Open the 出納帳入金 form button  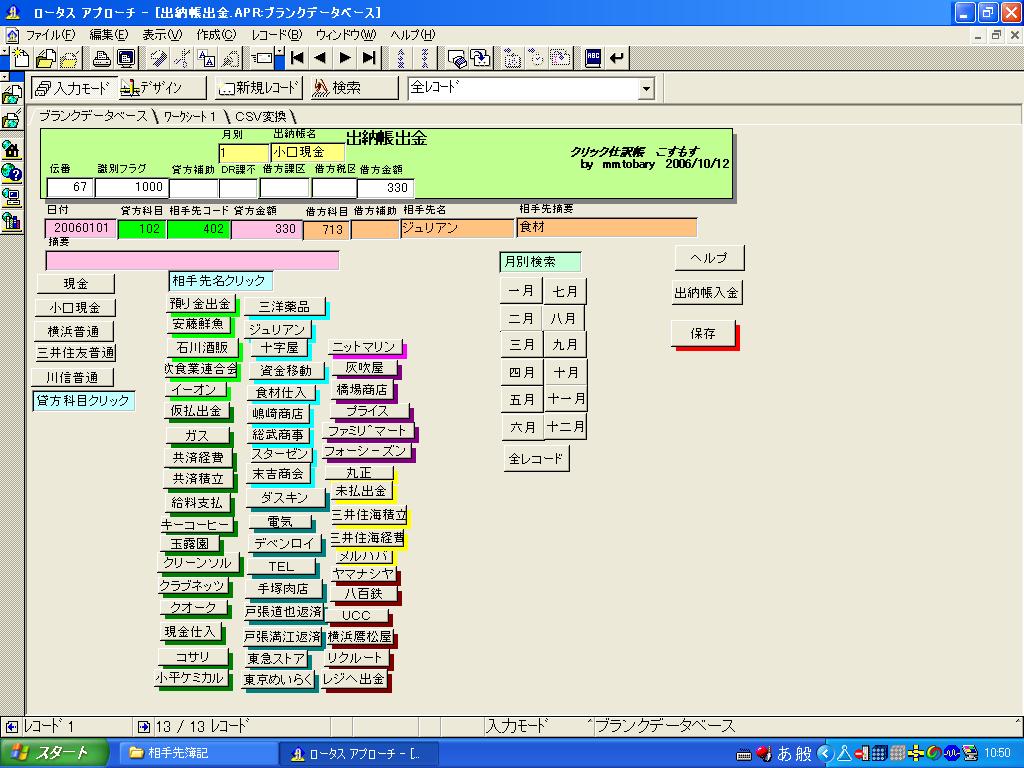707,293
